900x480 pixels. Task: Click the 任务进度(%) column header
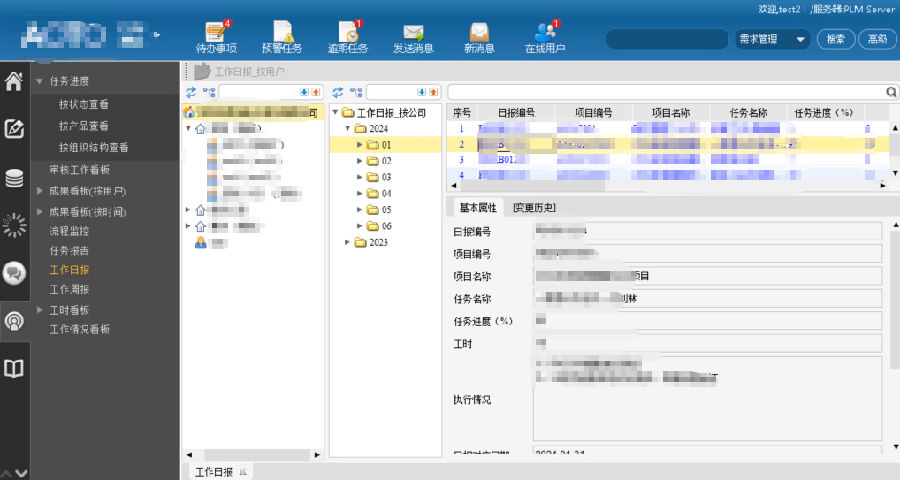point(824,113)
